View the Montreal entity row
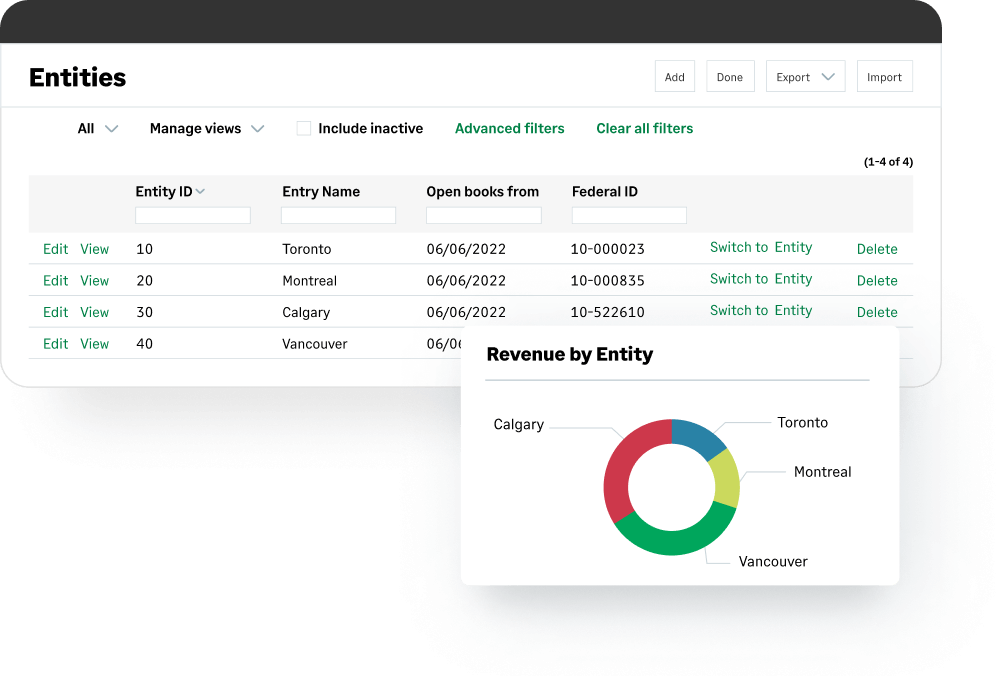Screen dimensions: 996x676 pyautogui.click(x=95, y=281)
